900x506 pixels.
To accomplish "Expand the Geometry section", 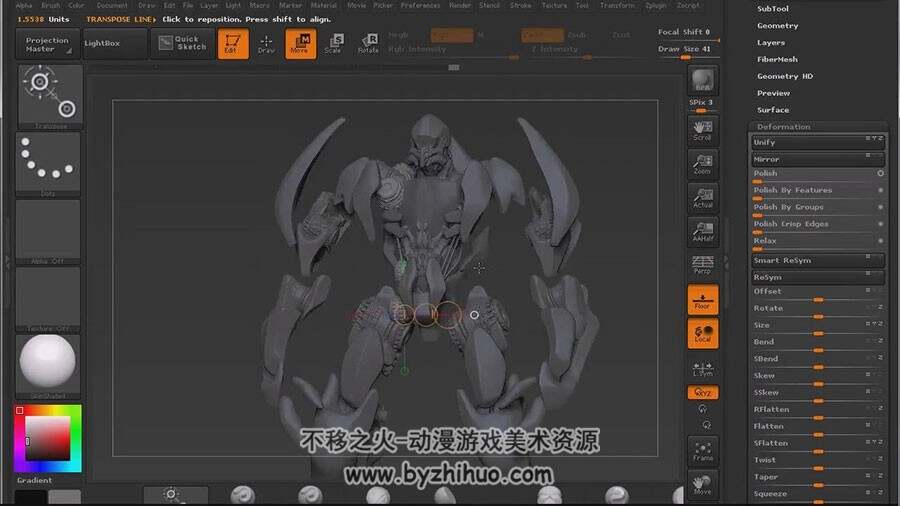I will 777,26.
